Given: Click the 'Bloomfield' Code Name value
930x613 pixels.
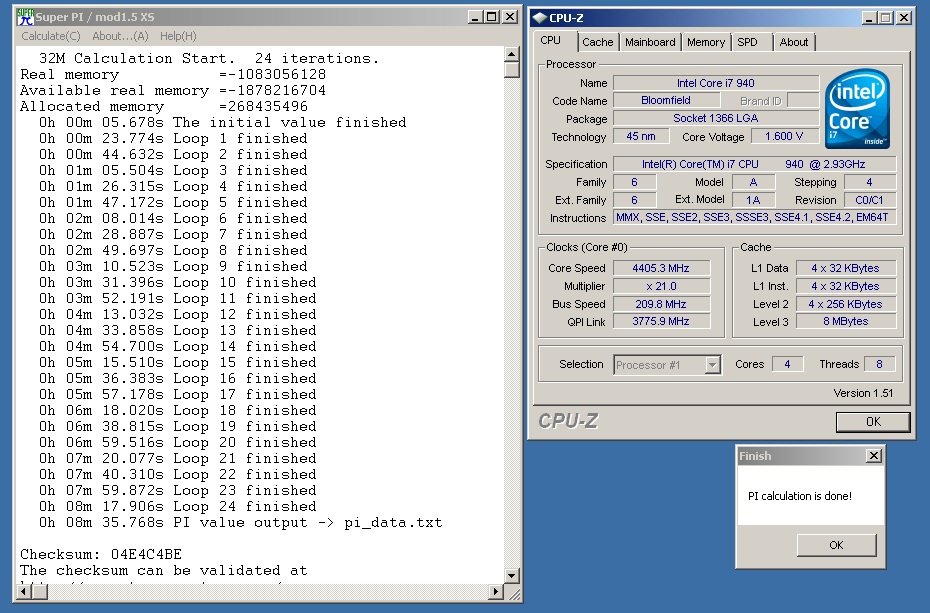Looking at the screenshot, I should tap(666, 100).
